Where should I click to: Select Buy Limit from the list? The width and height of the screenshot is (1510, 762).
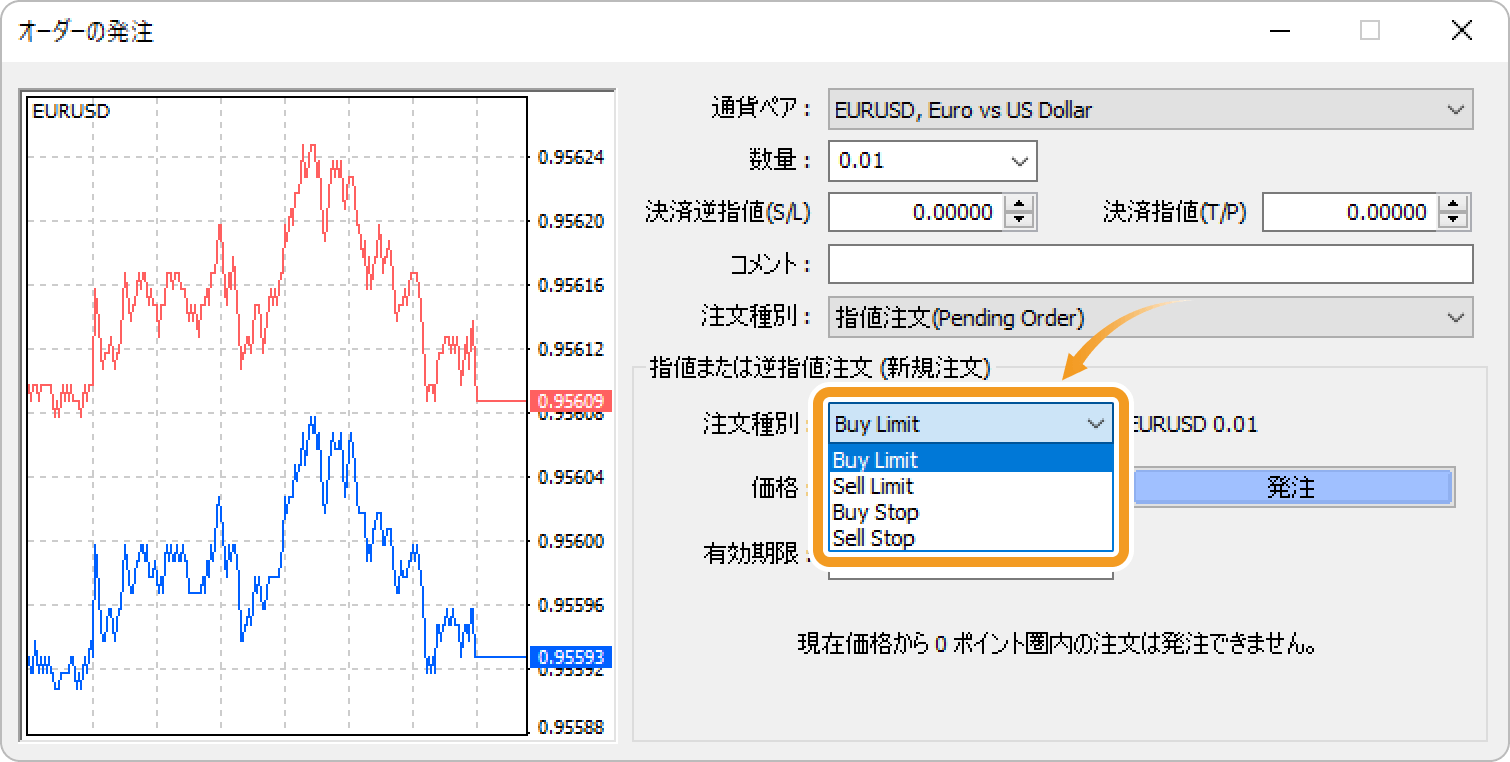[970, 460]
